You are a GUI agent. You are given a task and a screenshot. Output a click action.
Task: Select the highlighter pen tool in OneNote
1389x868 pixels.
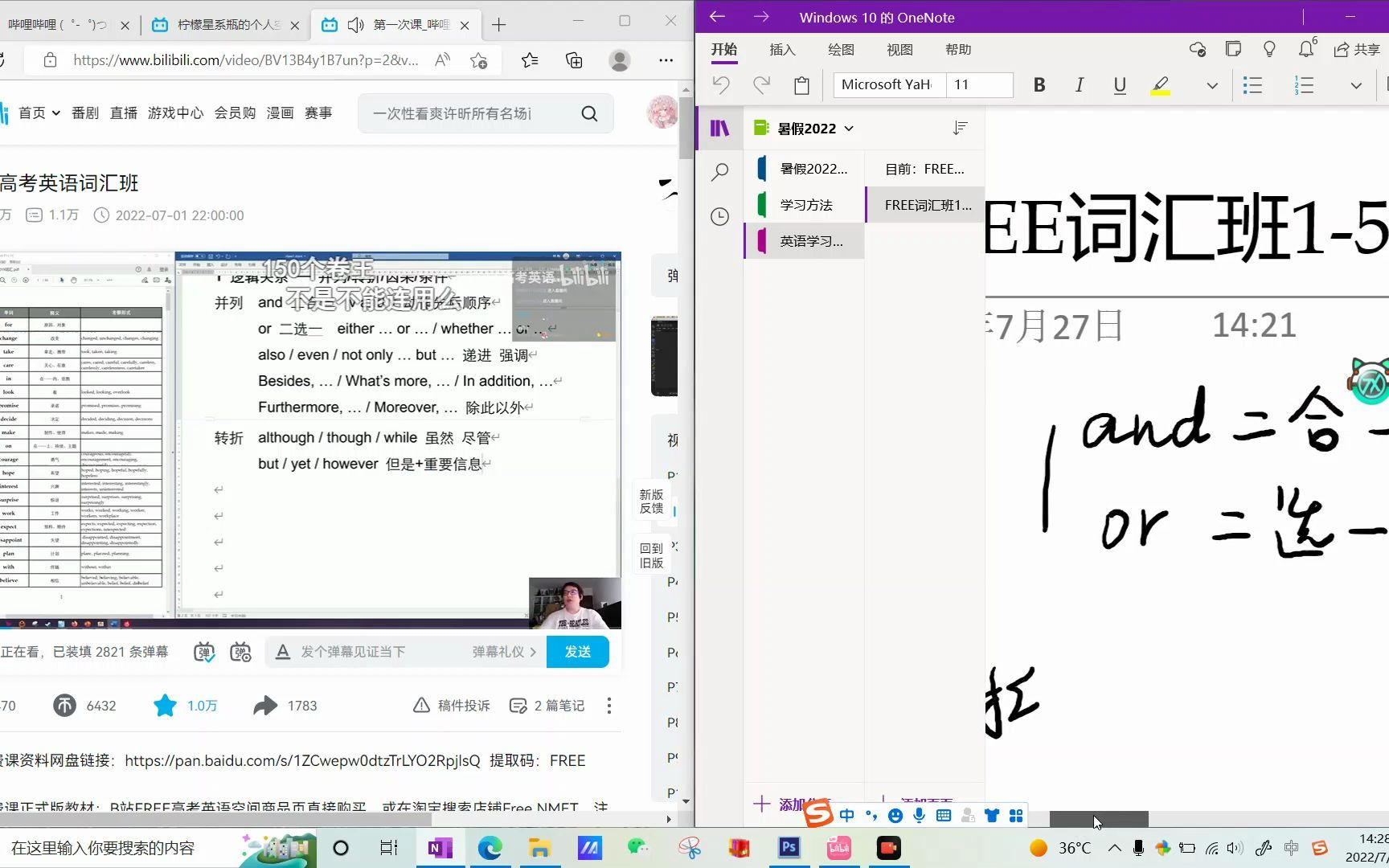pyautogui.click(x=1160, y=85)
